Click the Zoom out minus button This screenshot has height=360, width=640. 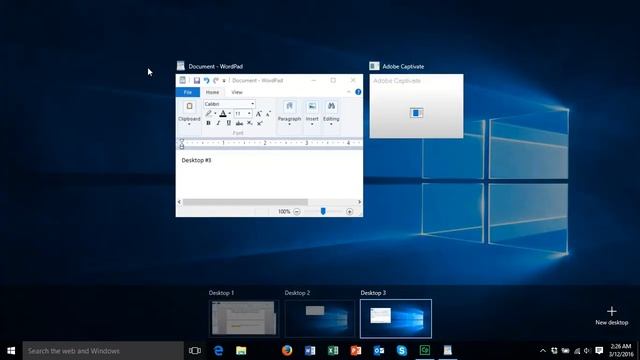297,211
